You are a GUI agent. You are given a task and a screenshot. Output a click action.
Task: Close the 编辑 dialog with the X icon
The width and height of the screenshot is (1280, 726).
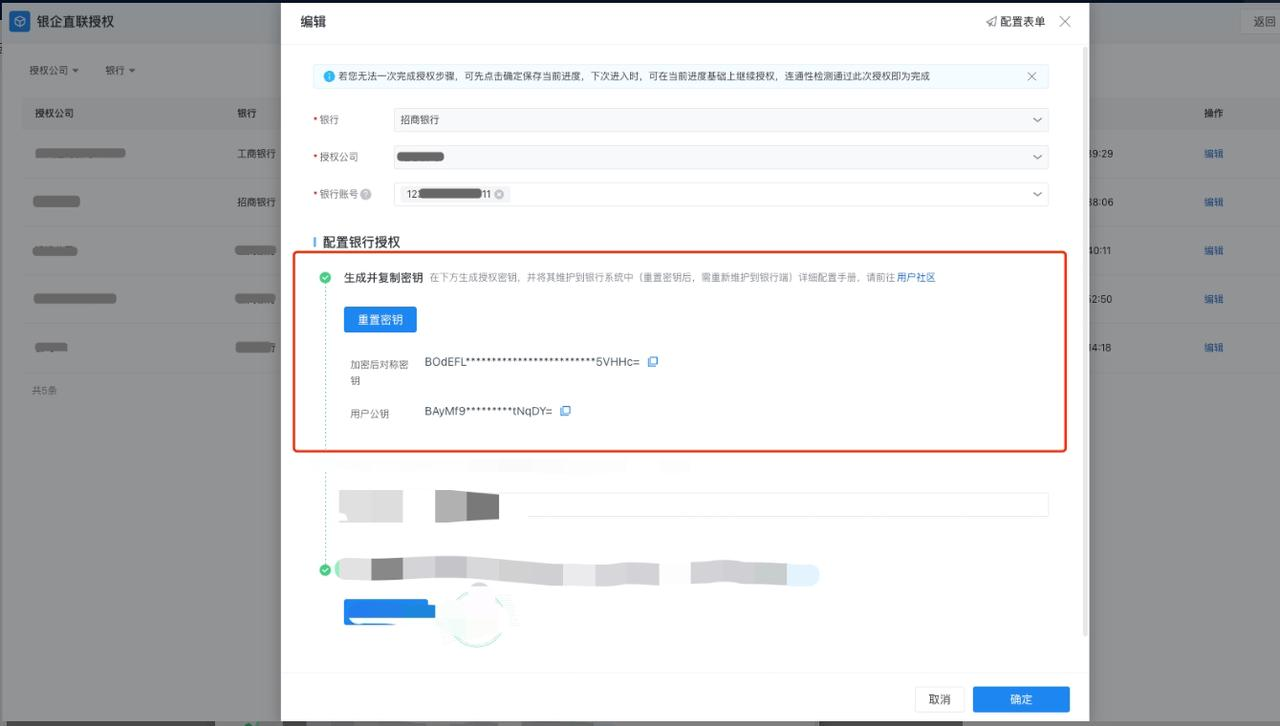coord(1065,21)
